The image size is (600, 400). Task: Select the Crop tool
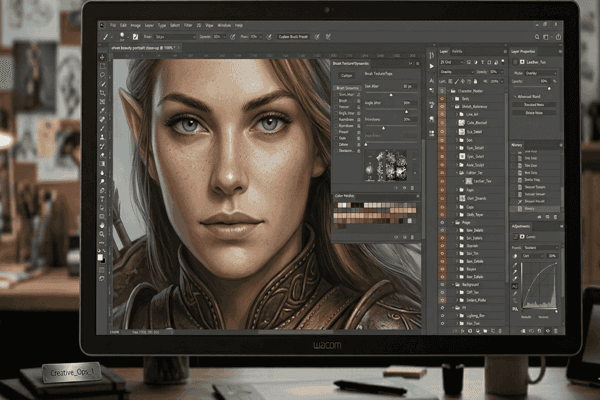click(x=103, y=93)
